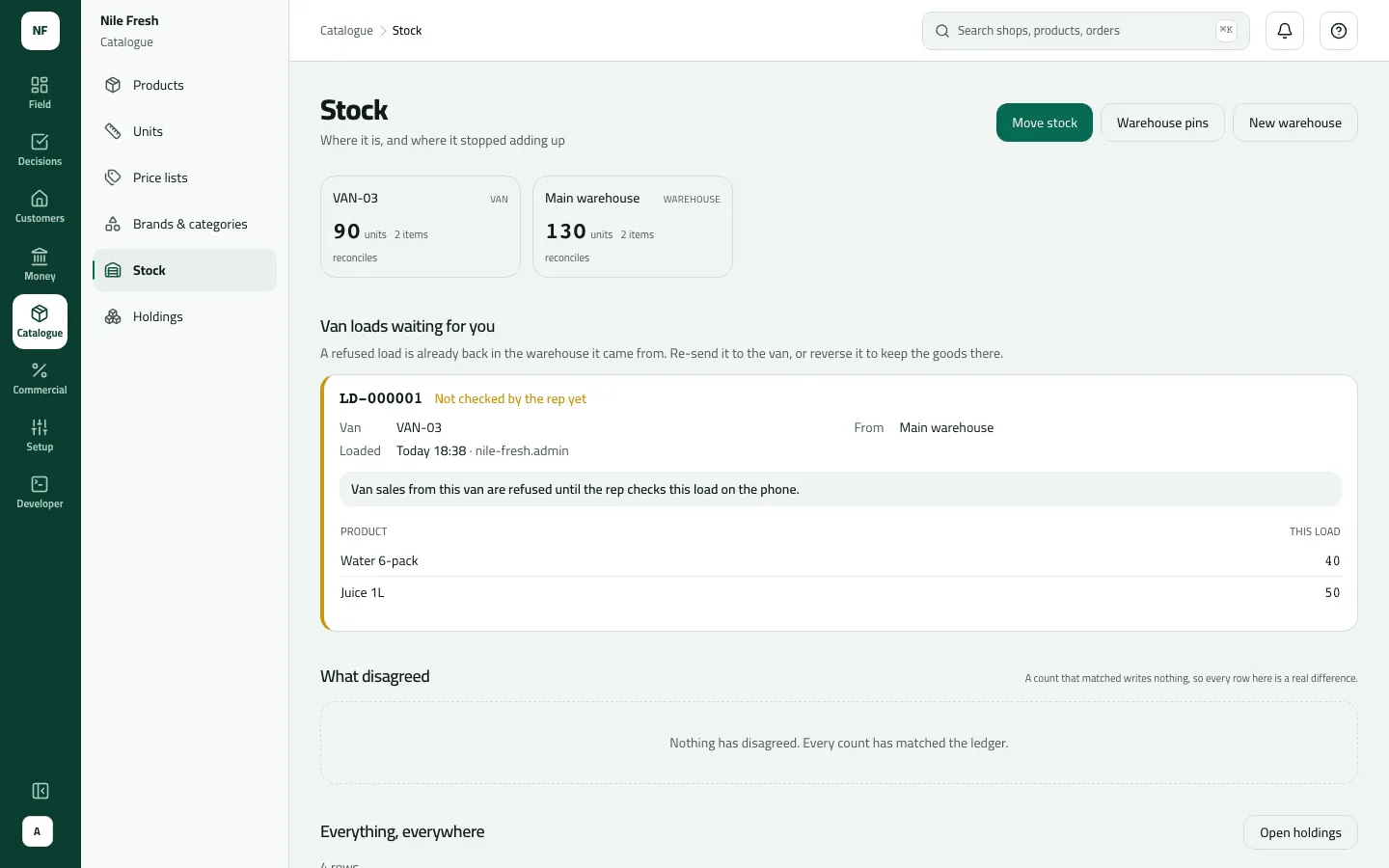Click the Warehouse pins button
The height and width of the screenshot is (868, 1389).
[x=1162, y=122]
